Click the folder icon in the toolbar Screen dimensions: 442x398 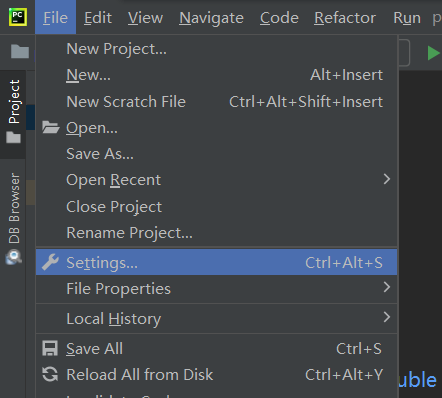coord(20,52)
